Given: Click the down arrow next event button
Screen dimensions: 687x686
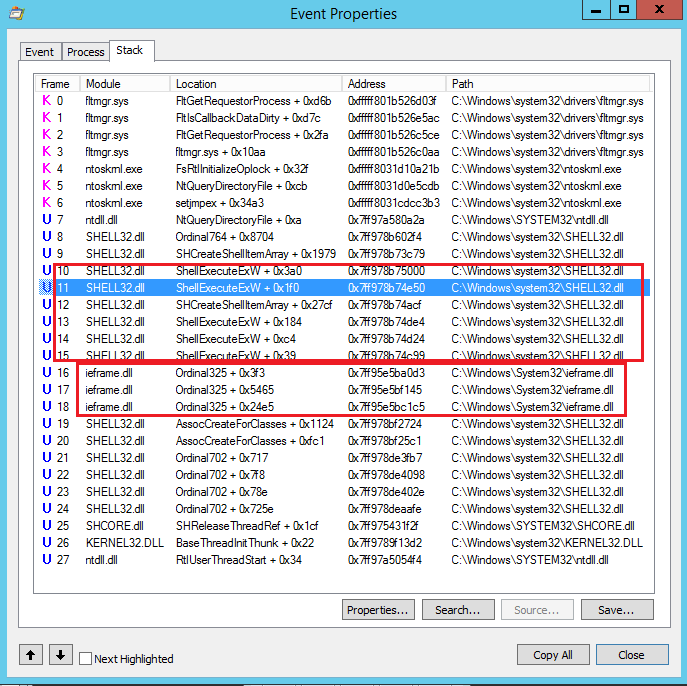Looking at the screenshot, I should (60, 655).
